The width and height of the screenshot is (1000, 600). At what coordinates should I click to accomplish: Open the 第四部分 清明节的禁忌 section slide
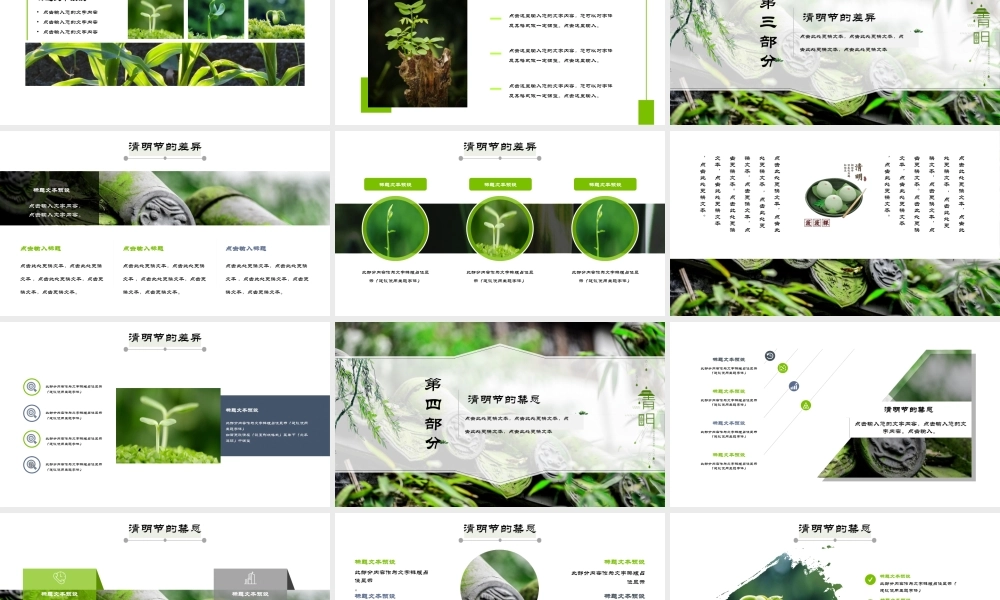tap(500, 414)
